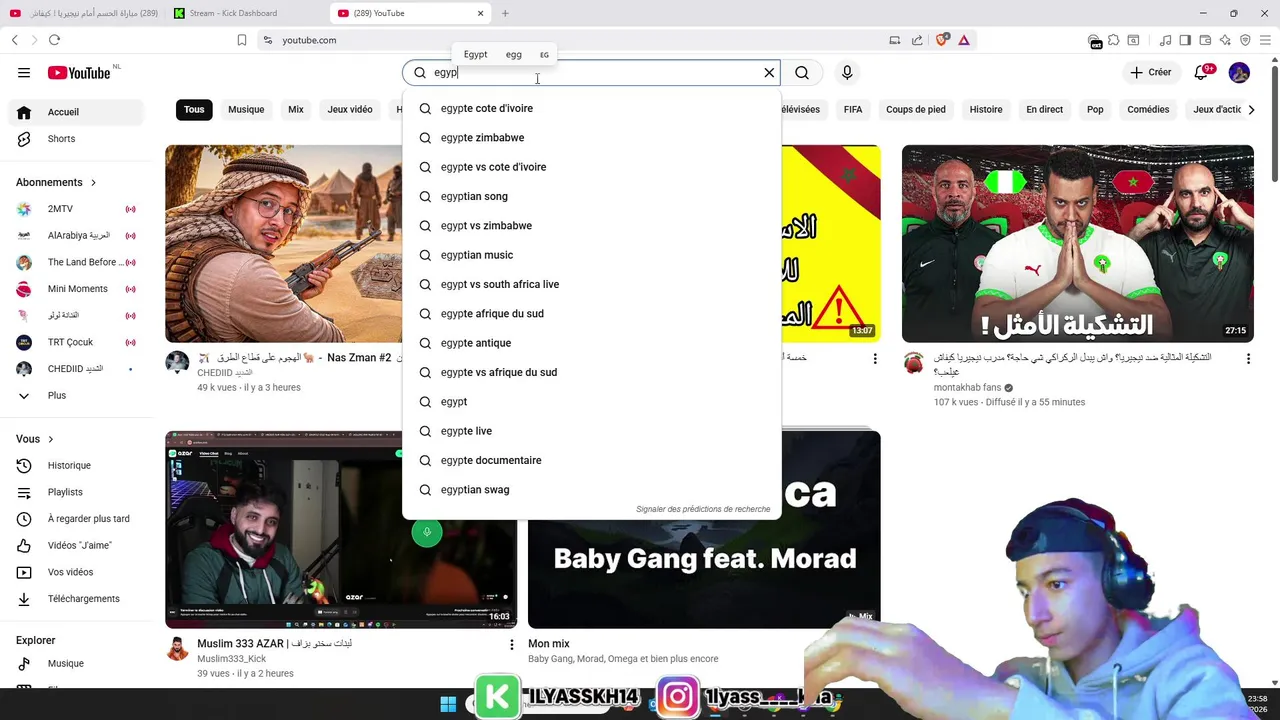Open Vidéos "J'aime" in the sidebar
Image resolution: width=1280 pixels, height=720 pixels.
tap(78, 546)
